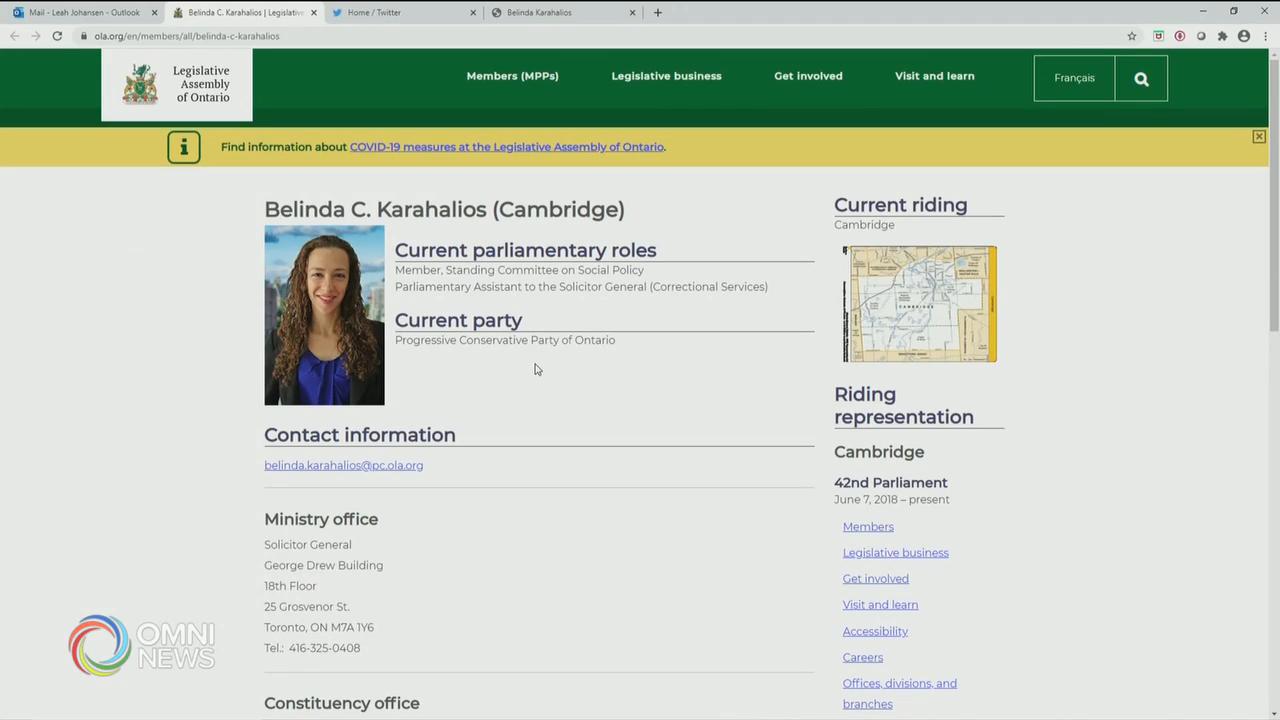Open the Legislative business menu
This screenshot has height=720, width=1280.
pyautogui.click(x=666, y=76)
